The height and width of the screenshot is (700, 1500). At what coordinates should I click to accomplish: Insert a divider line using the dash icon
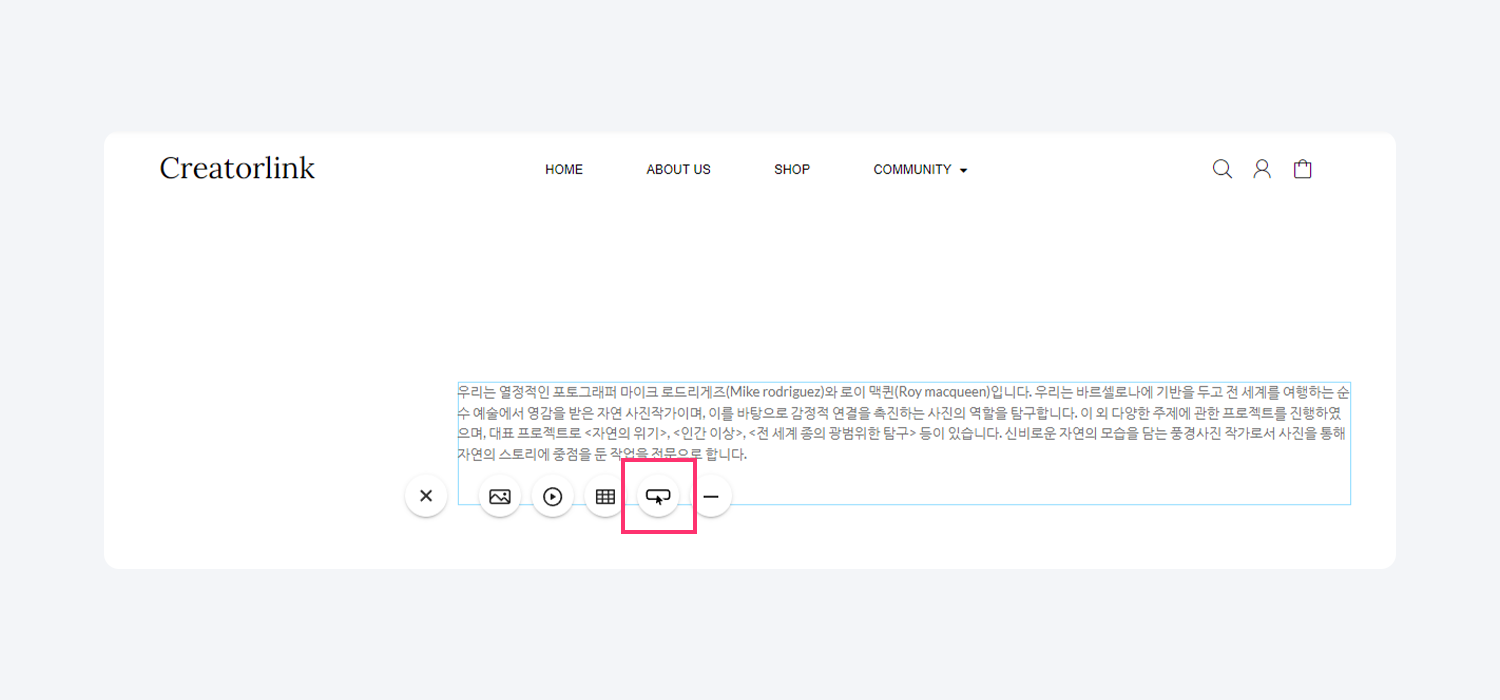click(x=711, y=496)
